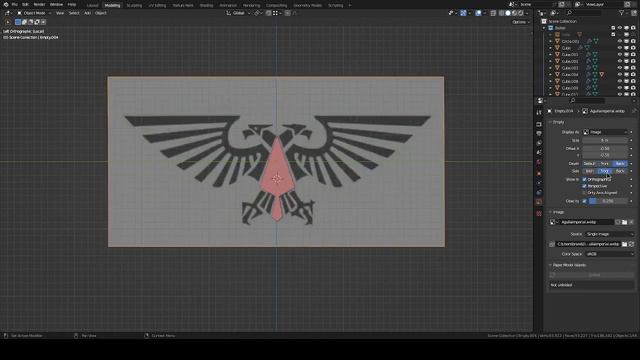Switch to the Layout workspace tab
Image resolution: width=640 pixels, height=360 pixels.
click(x=93, y=5)
